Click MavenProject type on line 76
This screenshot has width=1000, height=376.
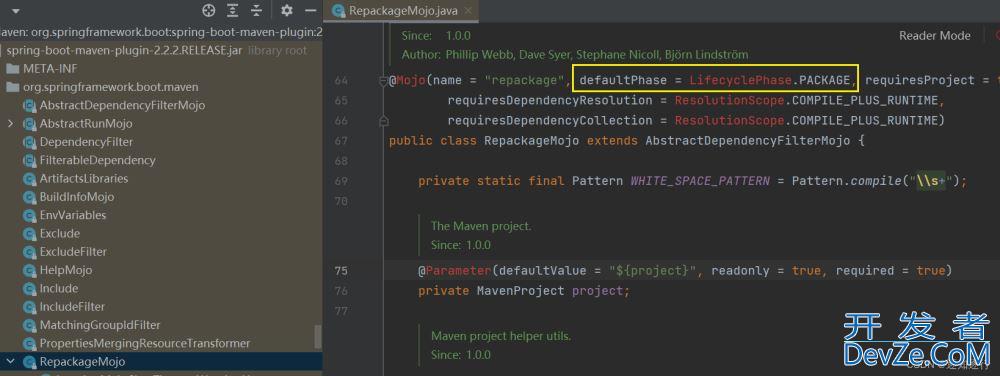click(x=520, y=291)
